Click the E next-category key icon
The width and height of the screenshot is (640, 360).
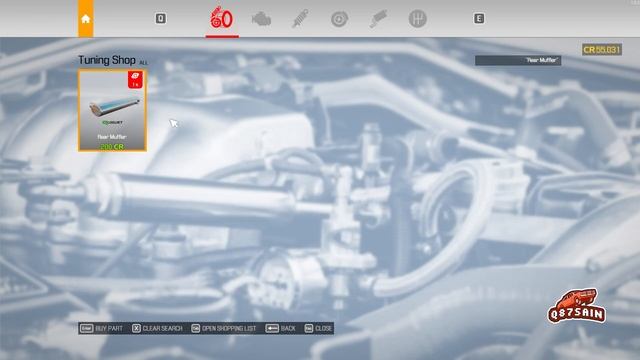[479, 18]
